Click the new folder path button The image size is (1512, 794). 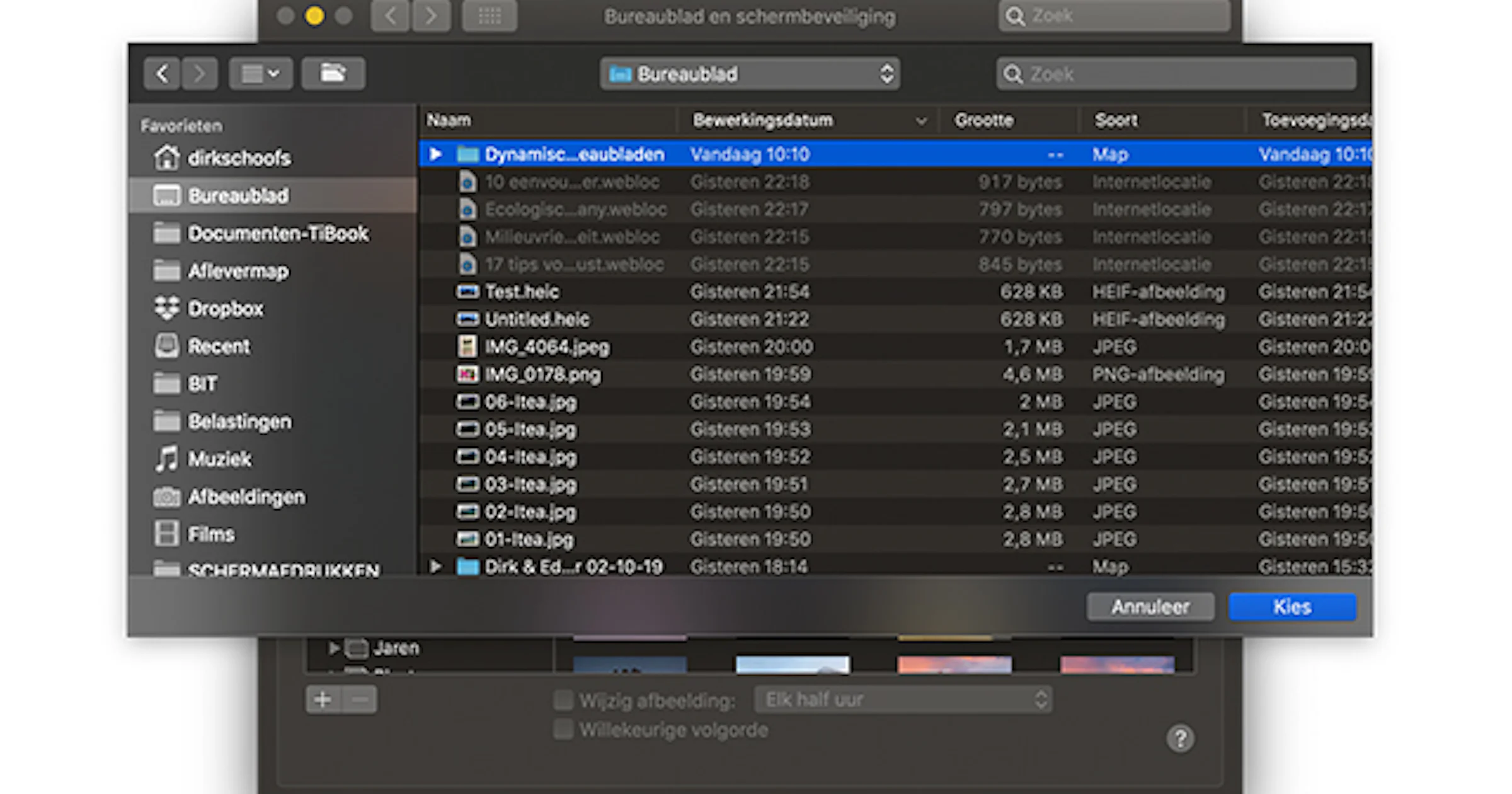(x=333, y=74)
